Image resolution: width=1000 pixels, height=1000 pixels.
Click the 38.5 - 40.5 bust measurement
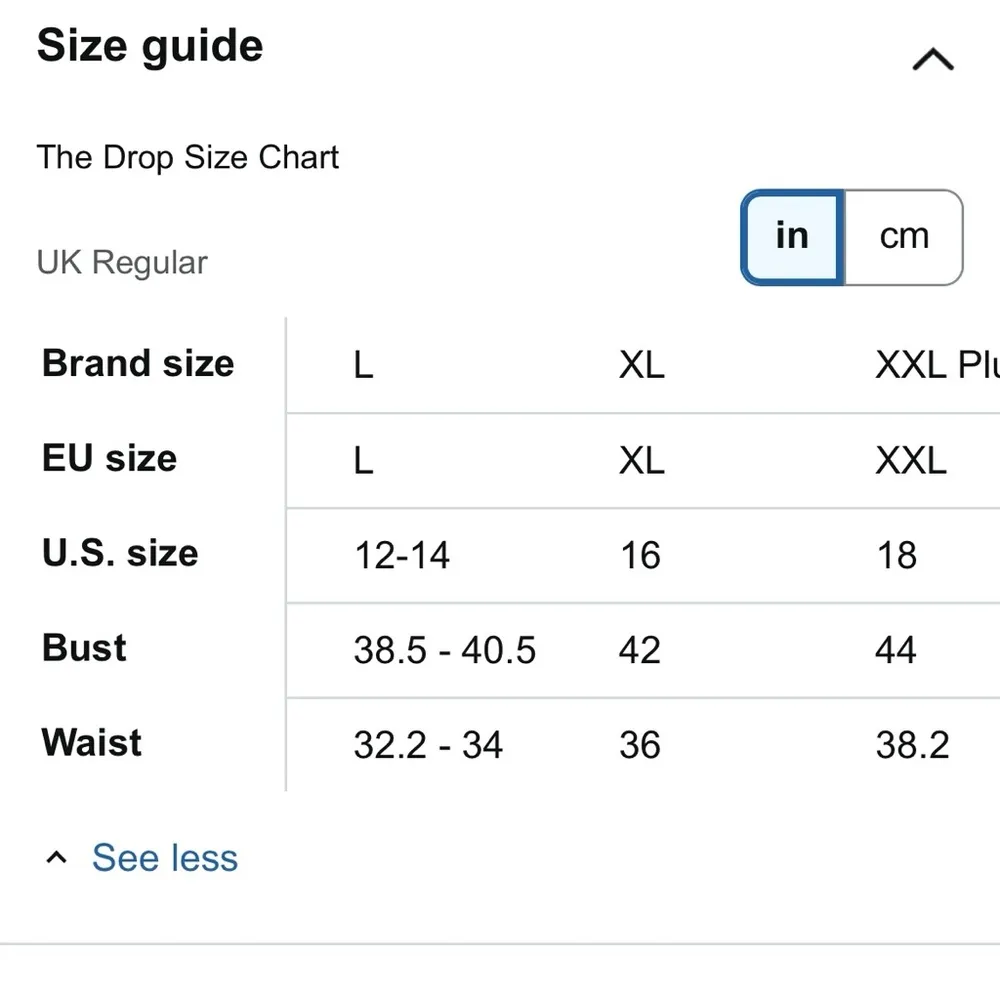click(445, 651)
